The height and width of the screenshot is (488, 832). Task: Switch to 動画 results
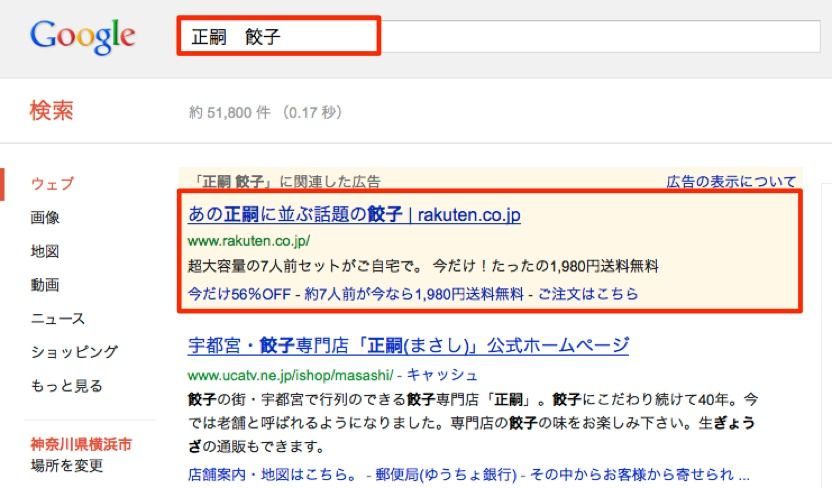[x=45, y=285]
